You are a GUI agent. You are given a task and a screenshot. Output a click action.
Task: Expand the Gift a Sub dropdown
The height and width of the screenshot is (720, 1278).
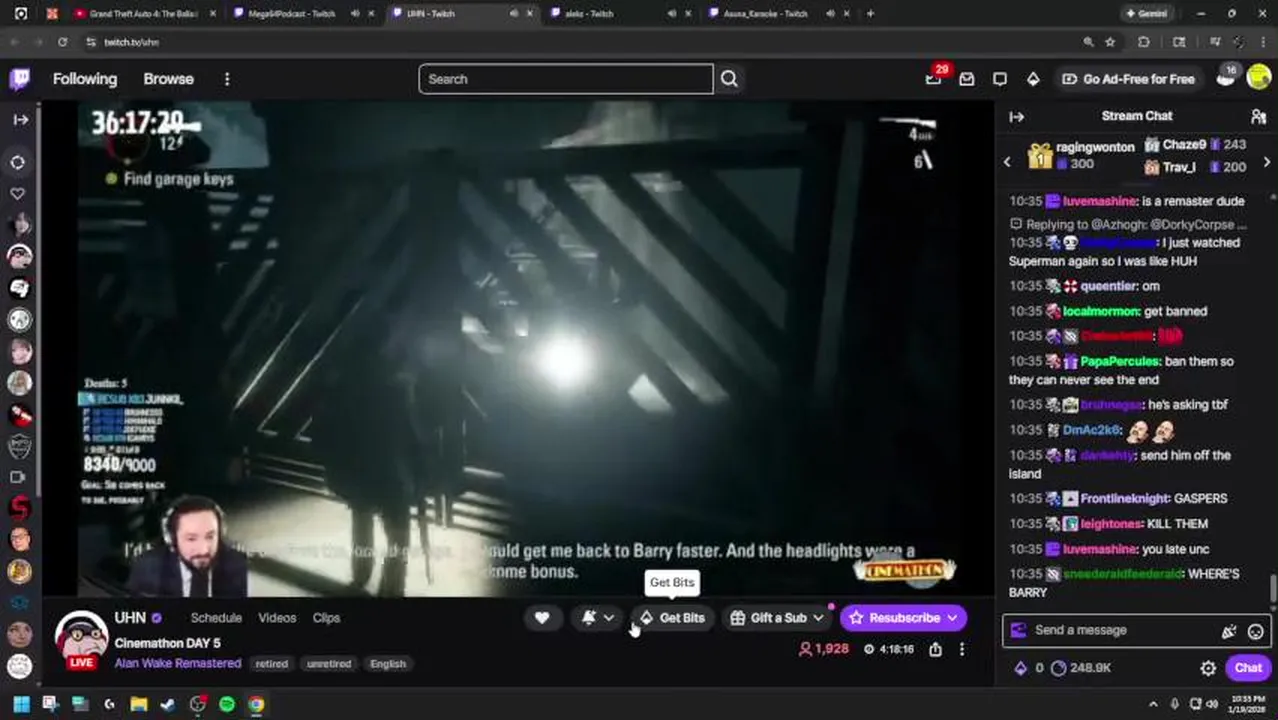point(818,618)
